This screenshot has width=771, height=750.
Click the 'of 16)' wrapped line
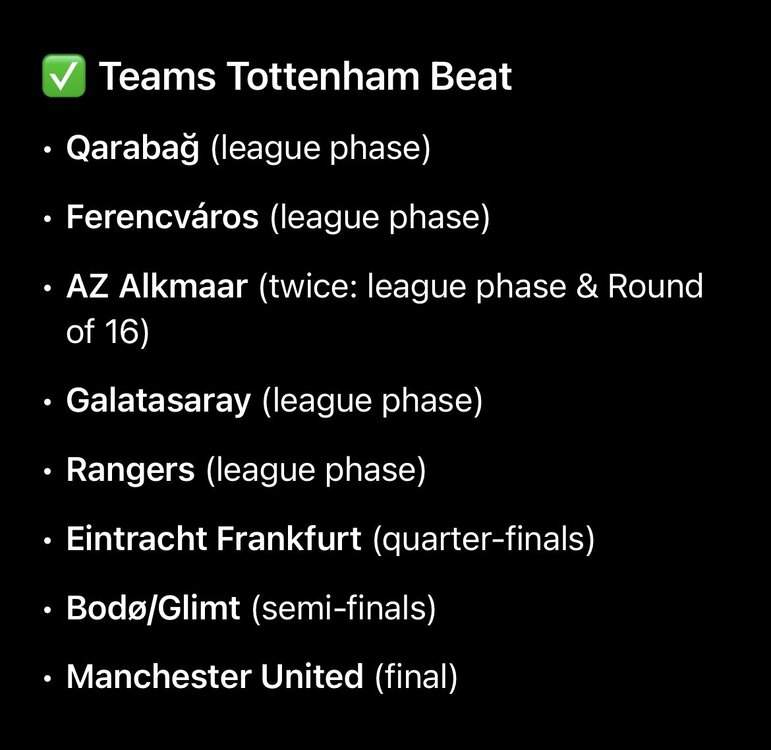pyautogui.click(x=107, y=332)
